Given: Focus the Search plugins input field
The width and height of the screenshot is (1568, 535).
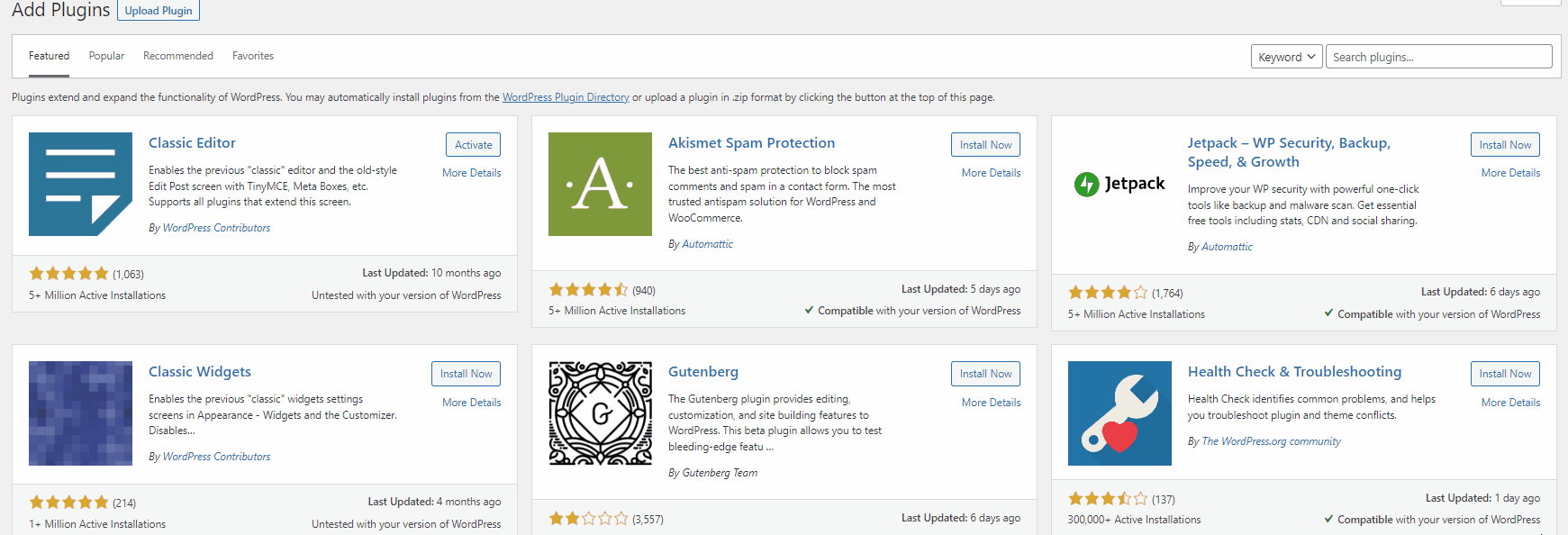Looking at the screenshot, I should click(x=1438, y=57).
